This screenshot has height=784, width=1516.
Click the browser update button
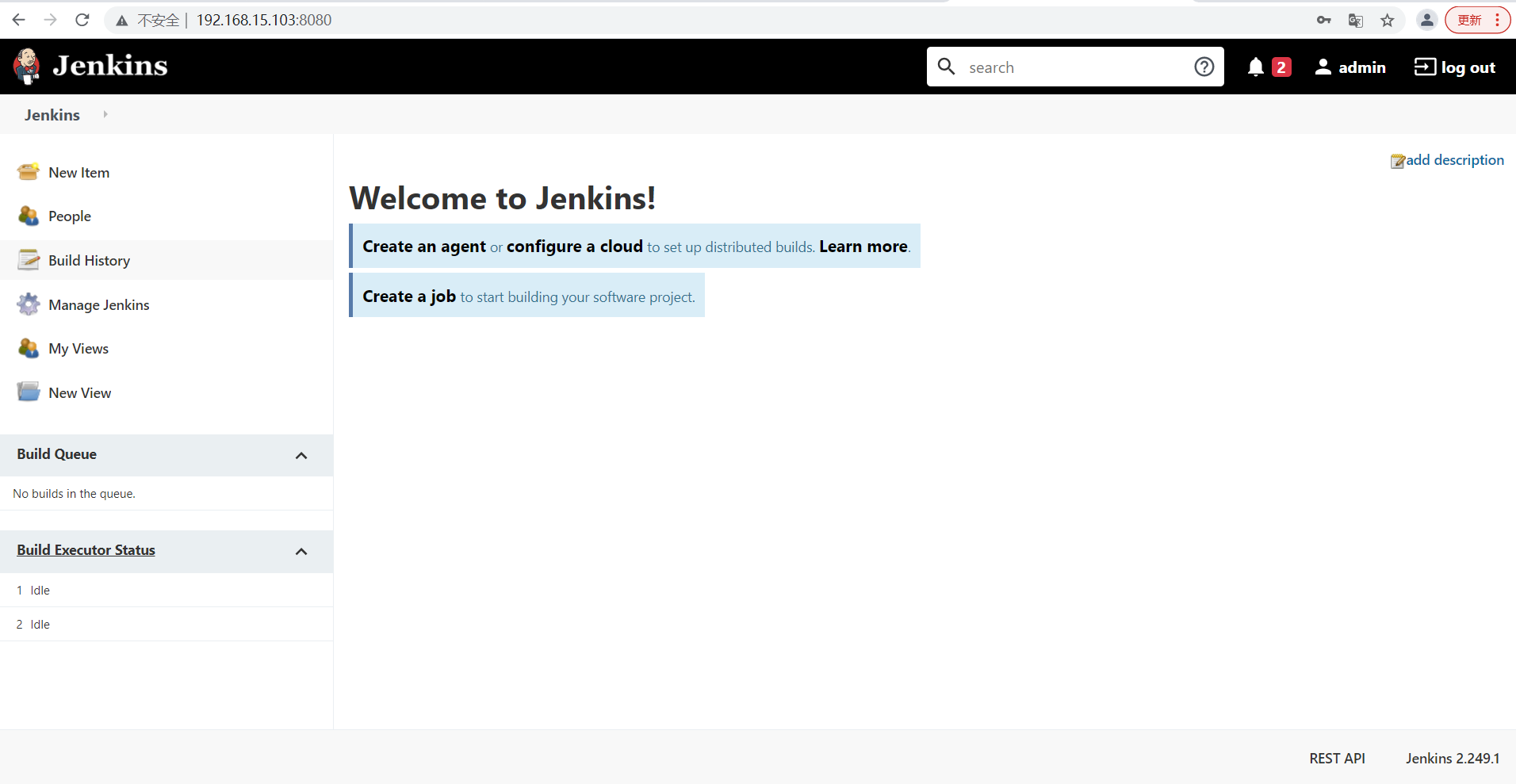tap(1477, 20)
